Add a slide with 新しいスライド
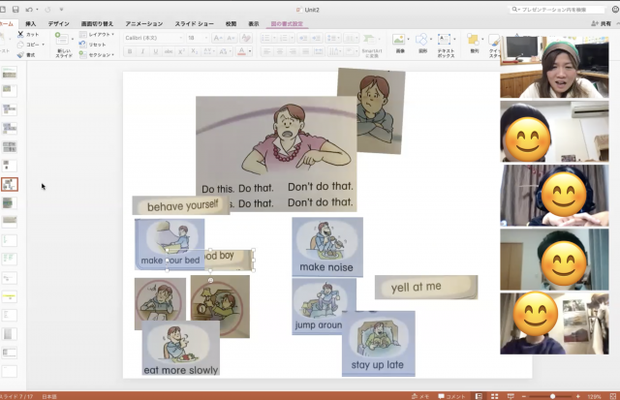This screenshot has height=400, width=620. (x=63, y=45)
